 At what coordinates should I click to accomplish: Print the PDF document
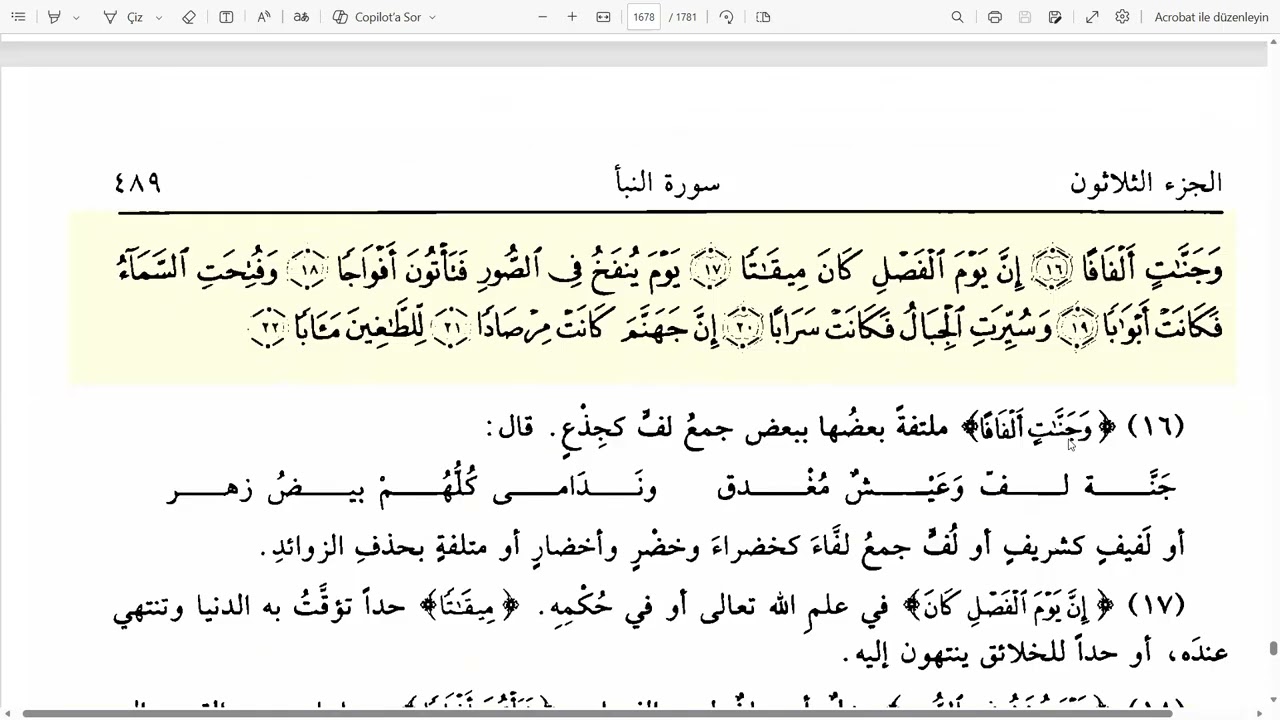pyautogui.click(x=995, y=17)
